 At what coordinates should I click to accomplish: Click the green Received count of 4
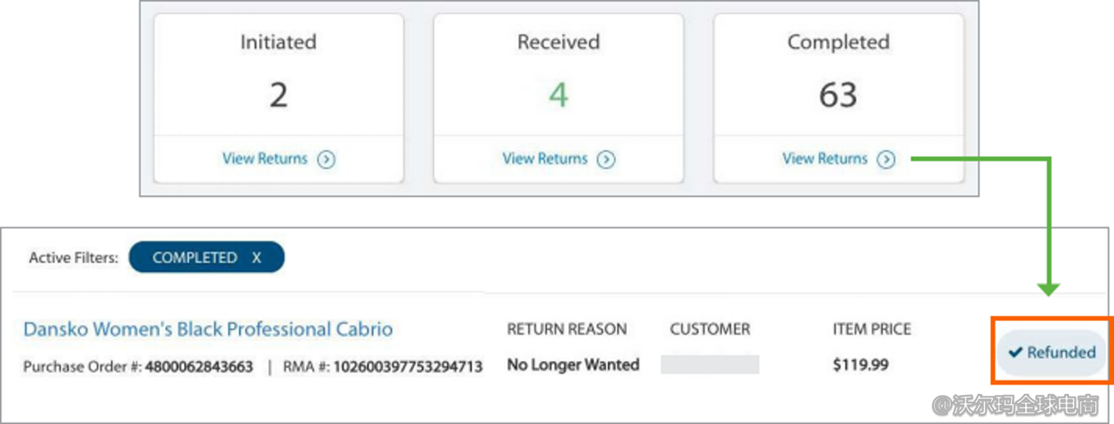click(558, 95)
